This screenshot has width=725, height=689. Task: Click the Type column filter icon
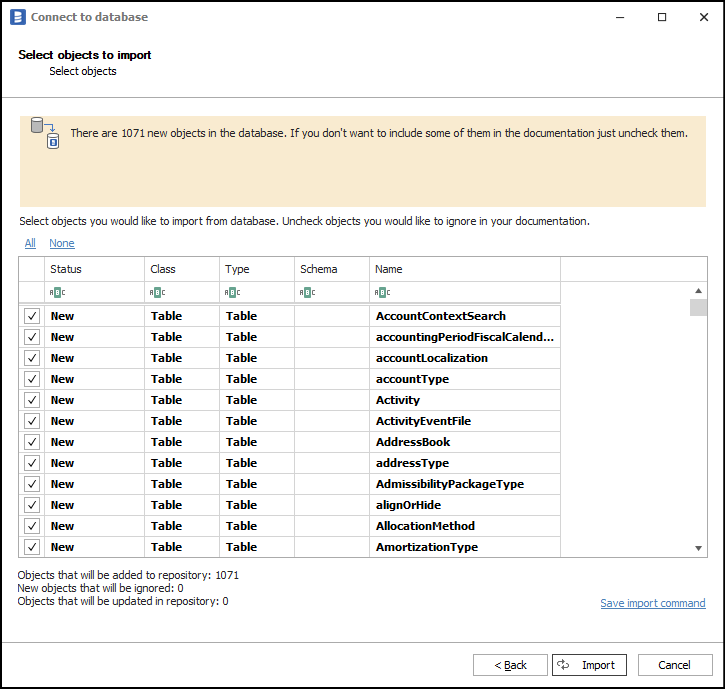pyautogui.click(x=232, y=292)
